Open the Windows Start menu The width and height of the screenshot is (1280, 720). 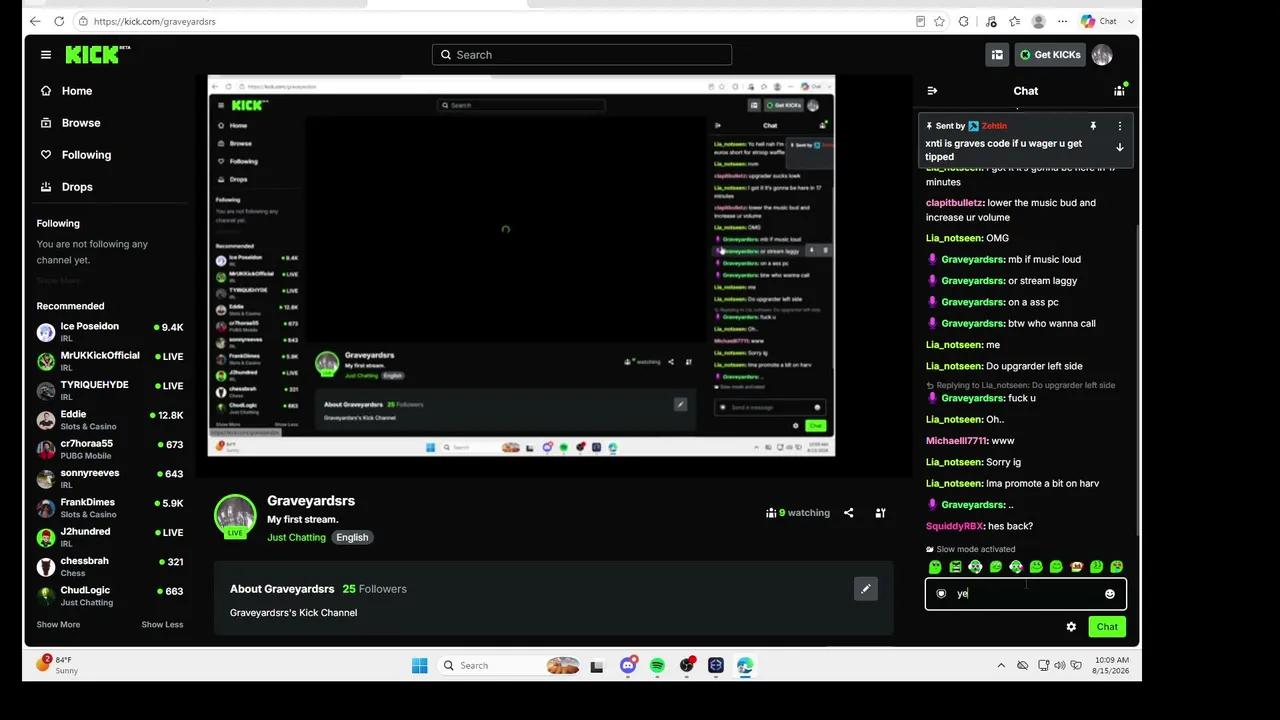coord(420,666)
